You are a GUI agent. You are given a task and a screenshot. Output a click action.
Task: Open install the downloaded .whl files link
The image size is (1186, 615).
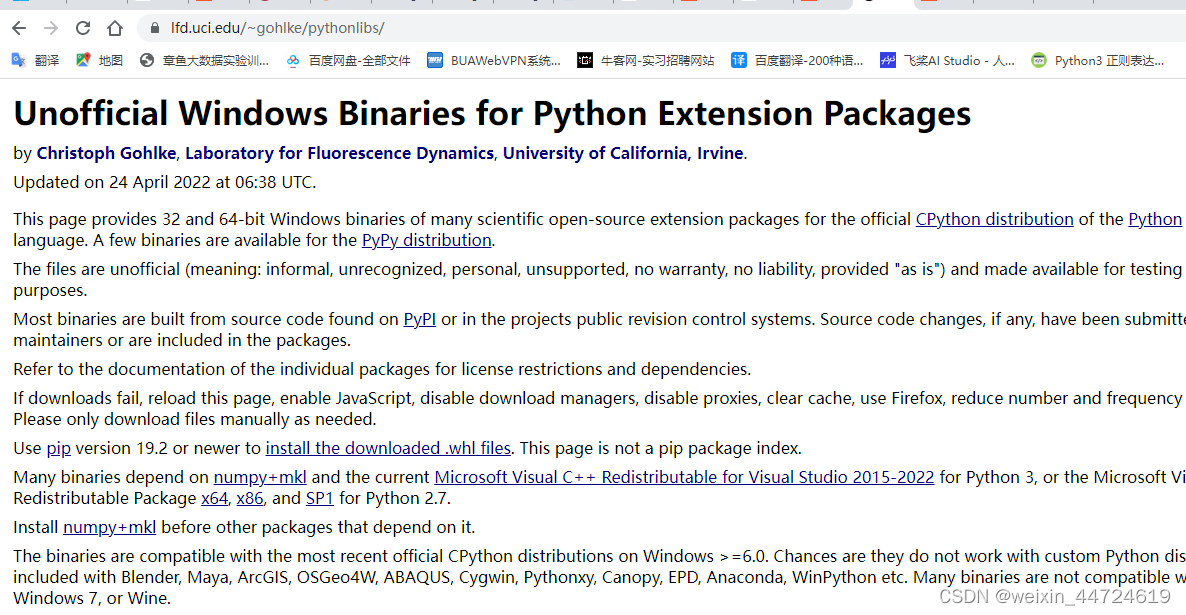tap(388, 448)
